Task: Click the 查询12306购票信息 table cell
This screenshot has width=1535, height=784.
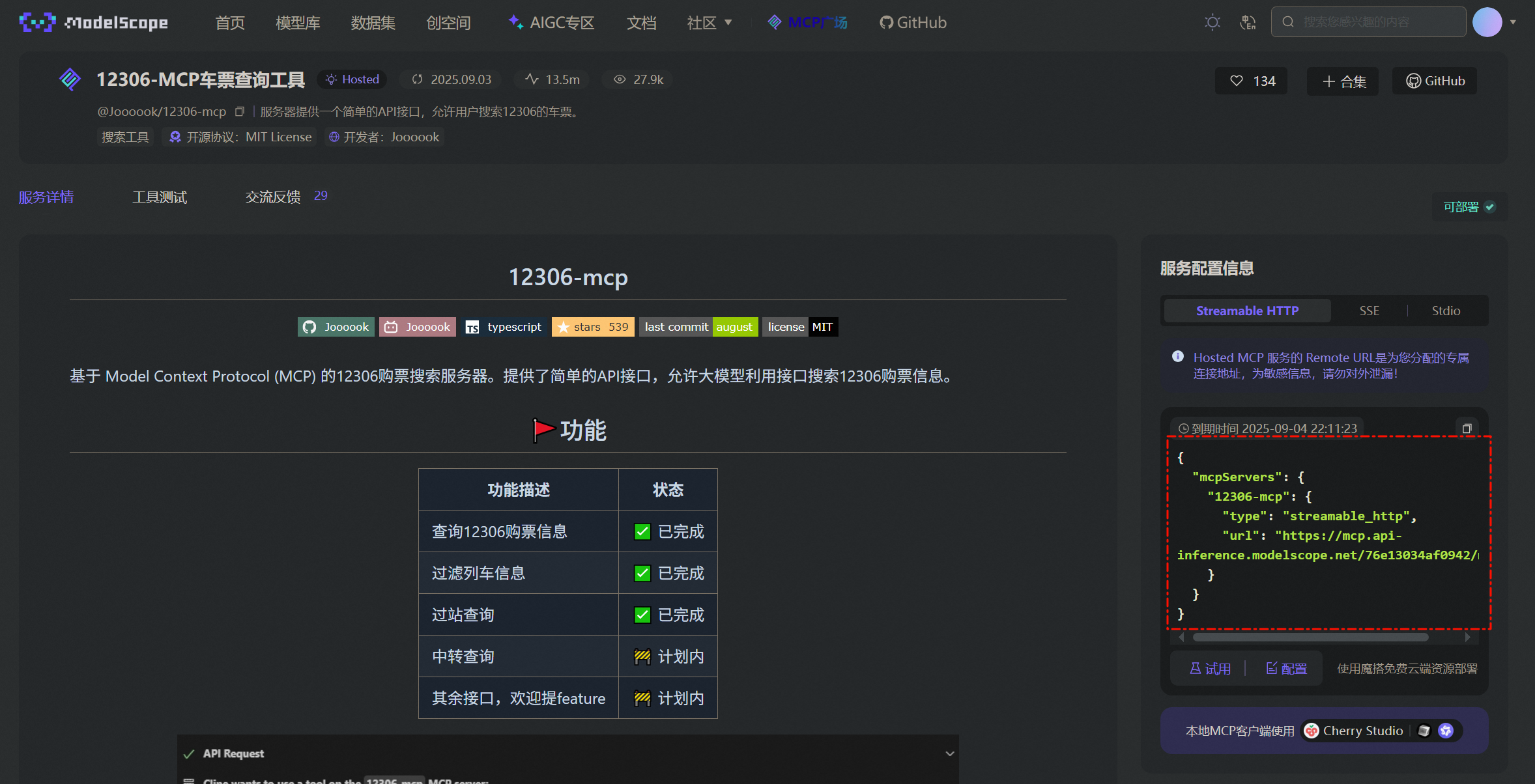Action: coord(518,531)
